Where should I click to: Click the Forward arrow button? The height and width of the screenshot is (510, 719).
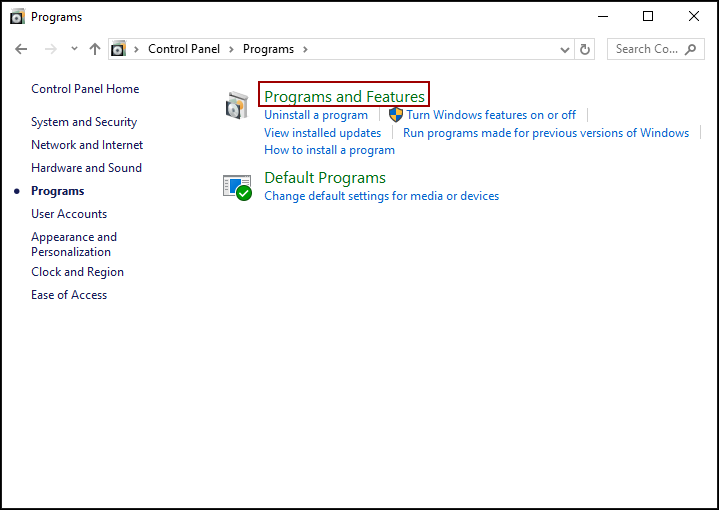coord(50,49)
